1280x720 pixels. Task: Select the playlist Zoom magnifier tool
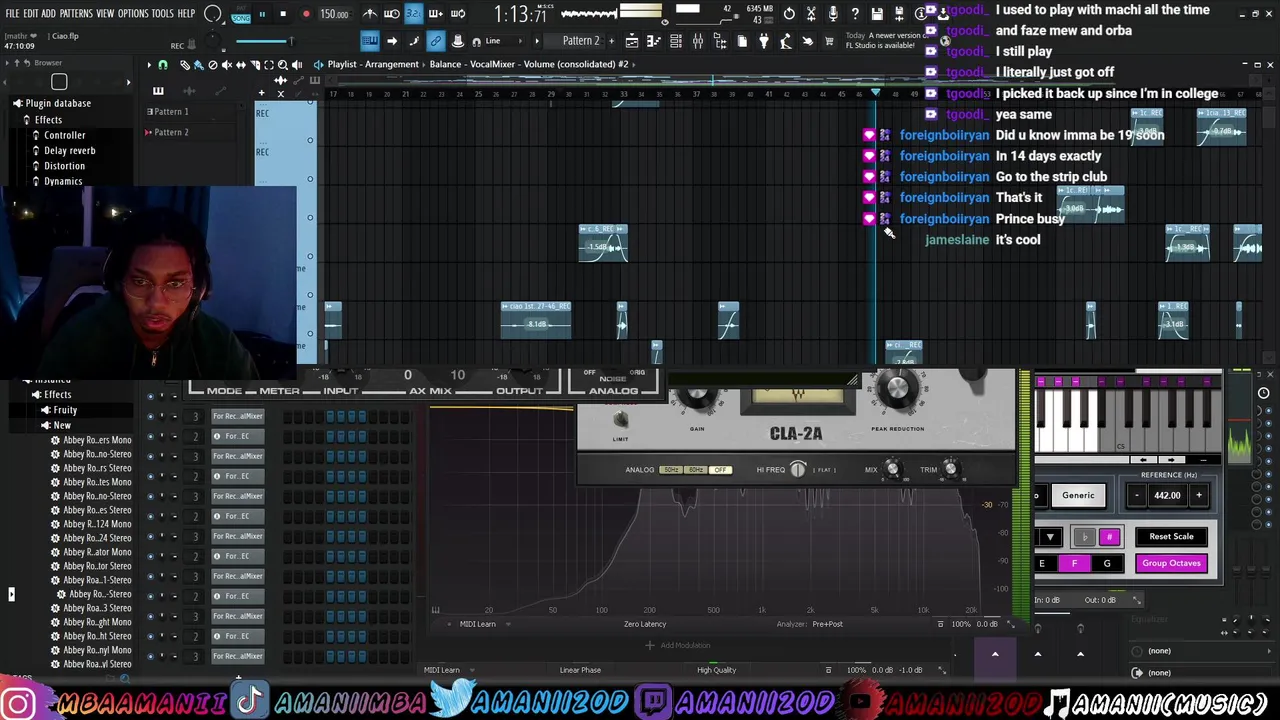pos(283,65)
